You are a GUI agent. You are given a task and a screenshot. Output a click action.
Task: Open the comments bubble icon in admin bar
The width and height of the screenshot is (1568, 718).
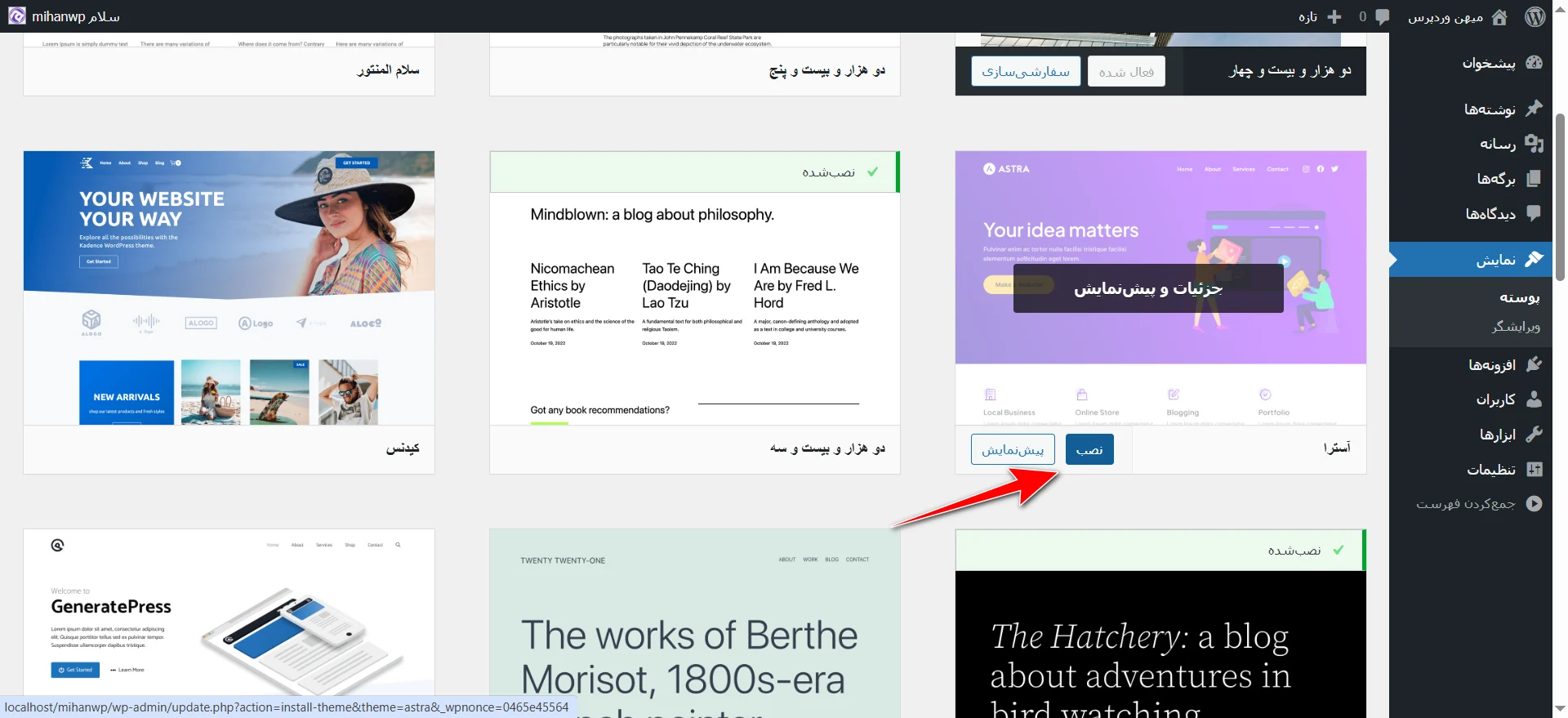[x=1382, y=16]
